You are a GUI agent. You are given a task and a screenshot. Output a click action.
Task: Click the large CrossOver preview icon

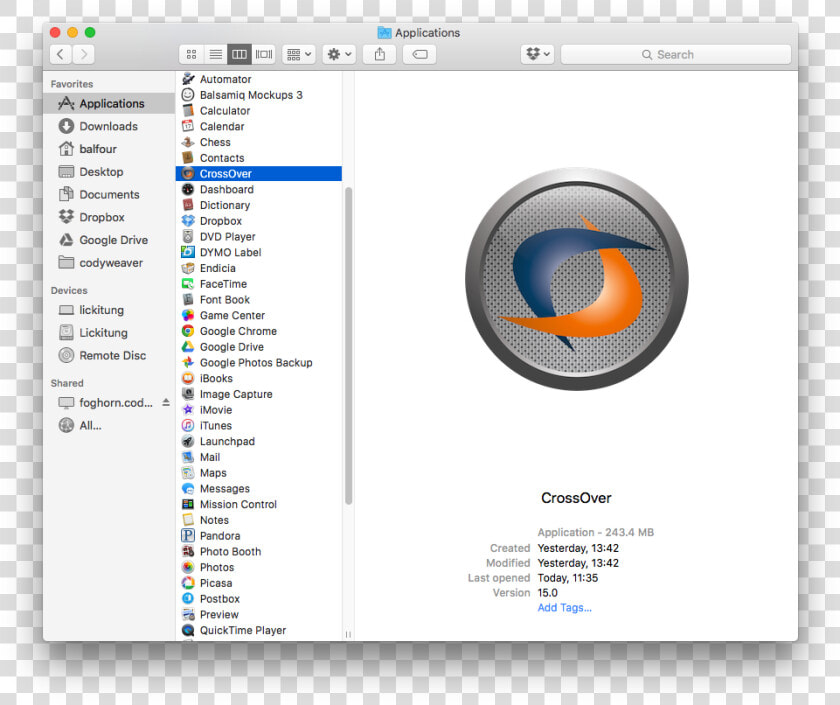576,279
